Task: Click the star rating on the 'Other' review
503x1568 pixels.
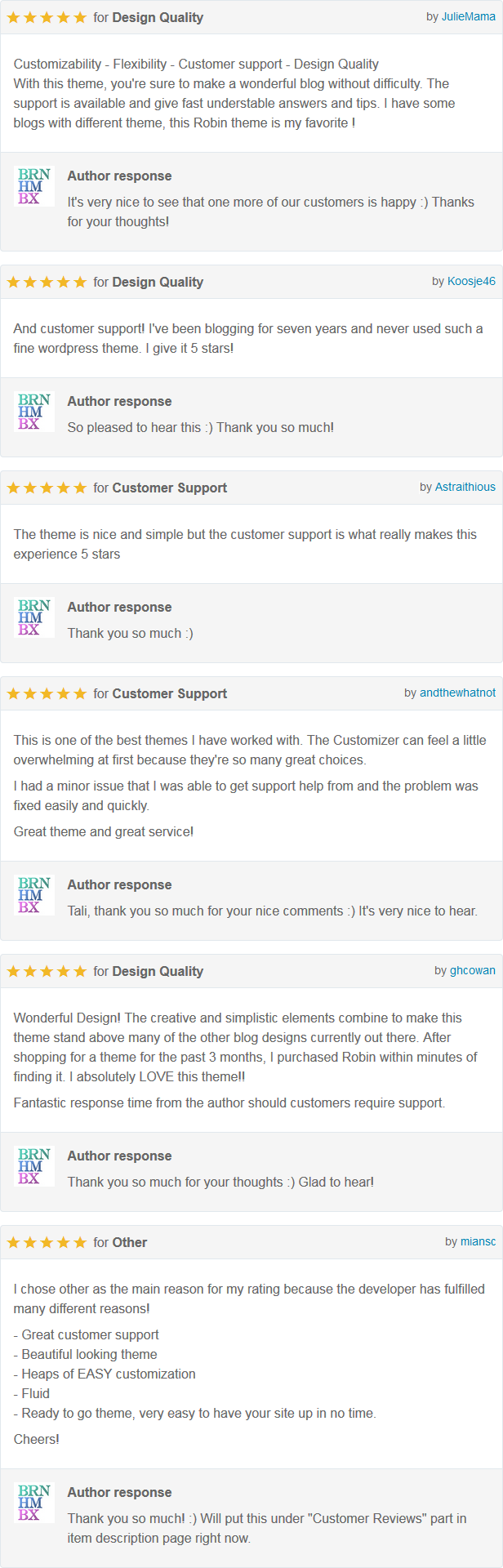Action: tap(47, 1242)
